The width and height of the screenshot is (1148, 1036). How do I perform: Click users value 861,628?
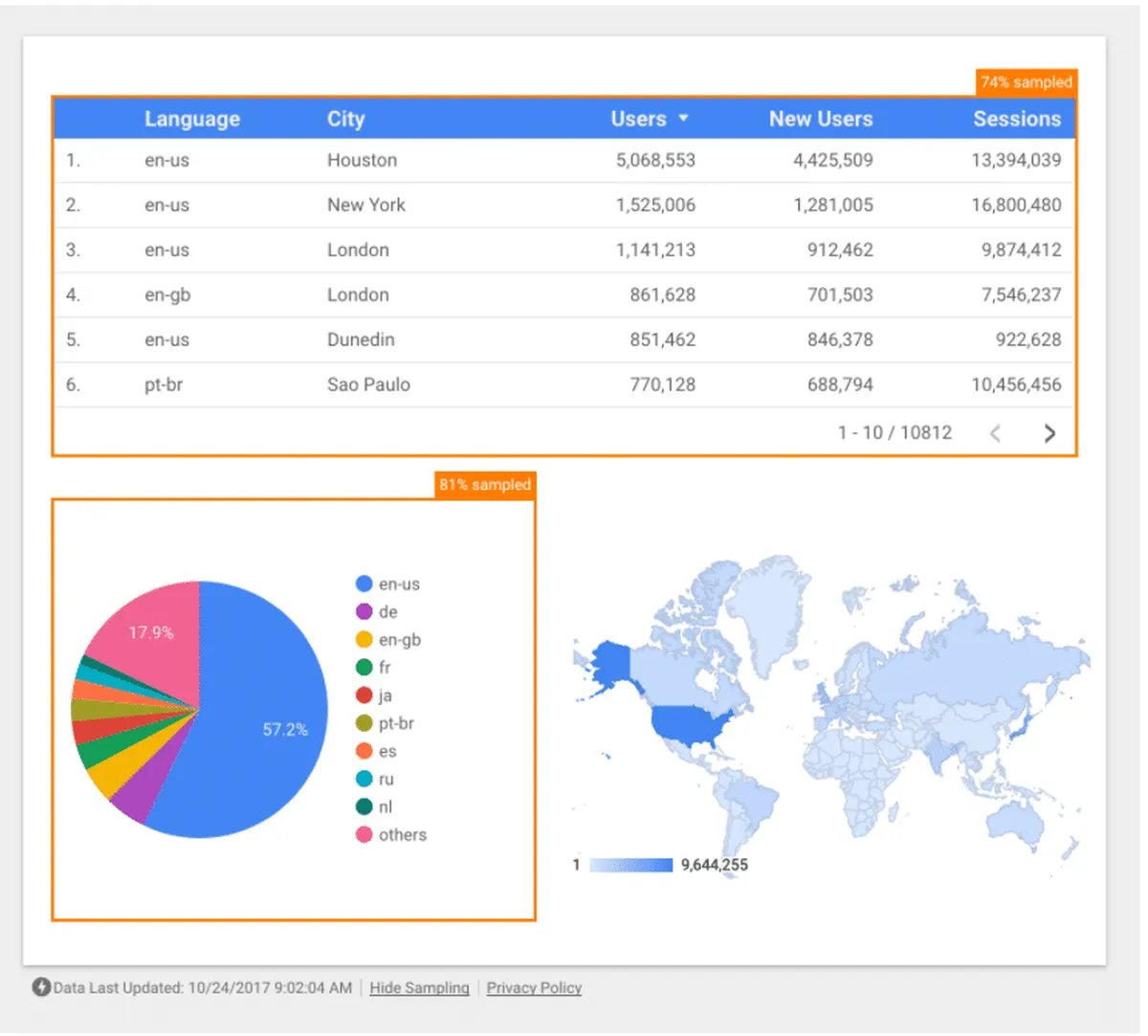[662, 295]
